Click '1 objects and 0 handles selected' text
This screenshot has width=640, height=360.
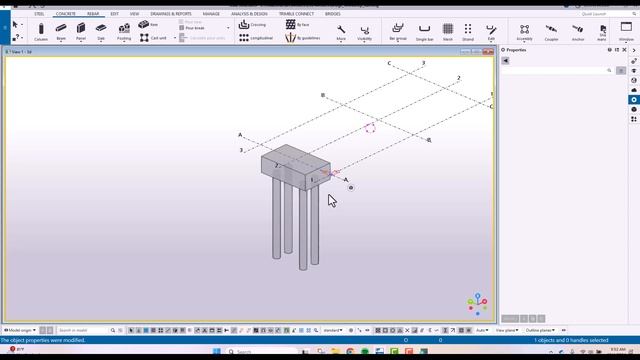571,340
